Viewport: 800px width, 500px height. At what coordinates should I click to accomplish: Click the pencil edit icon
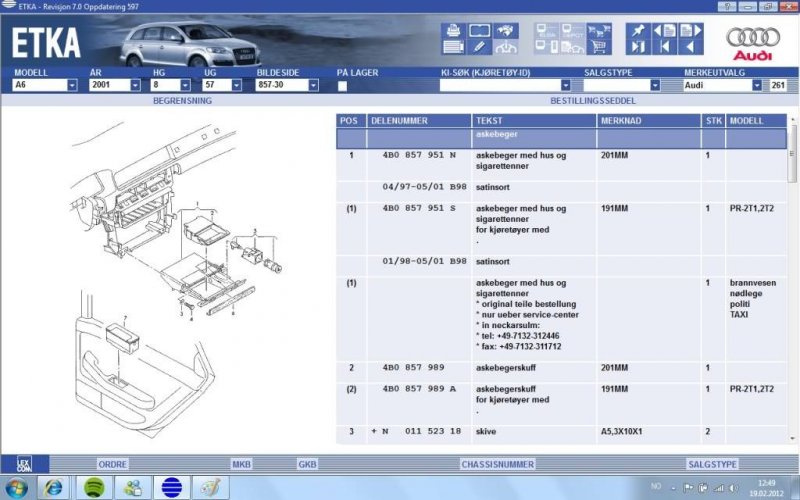click(x=479, y=46)
